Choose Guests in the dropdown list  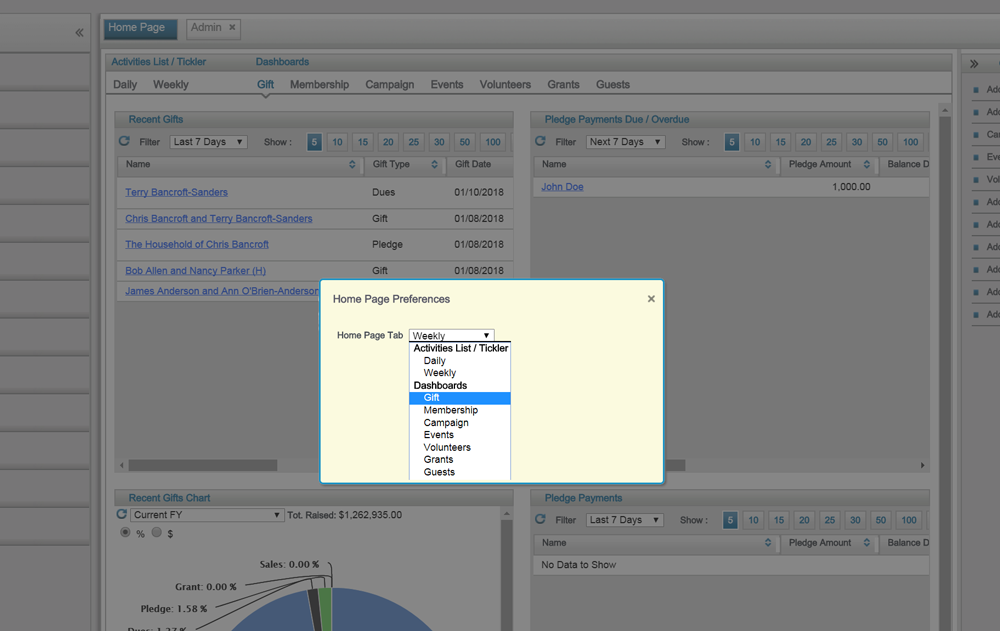click(x=459, y=472)
